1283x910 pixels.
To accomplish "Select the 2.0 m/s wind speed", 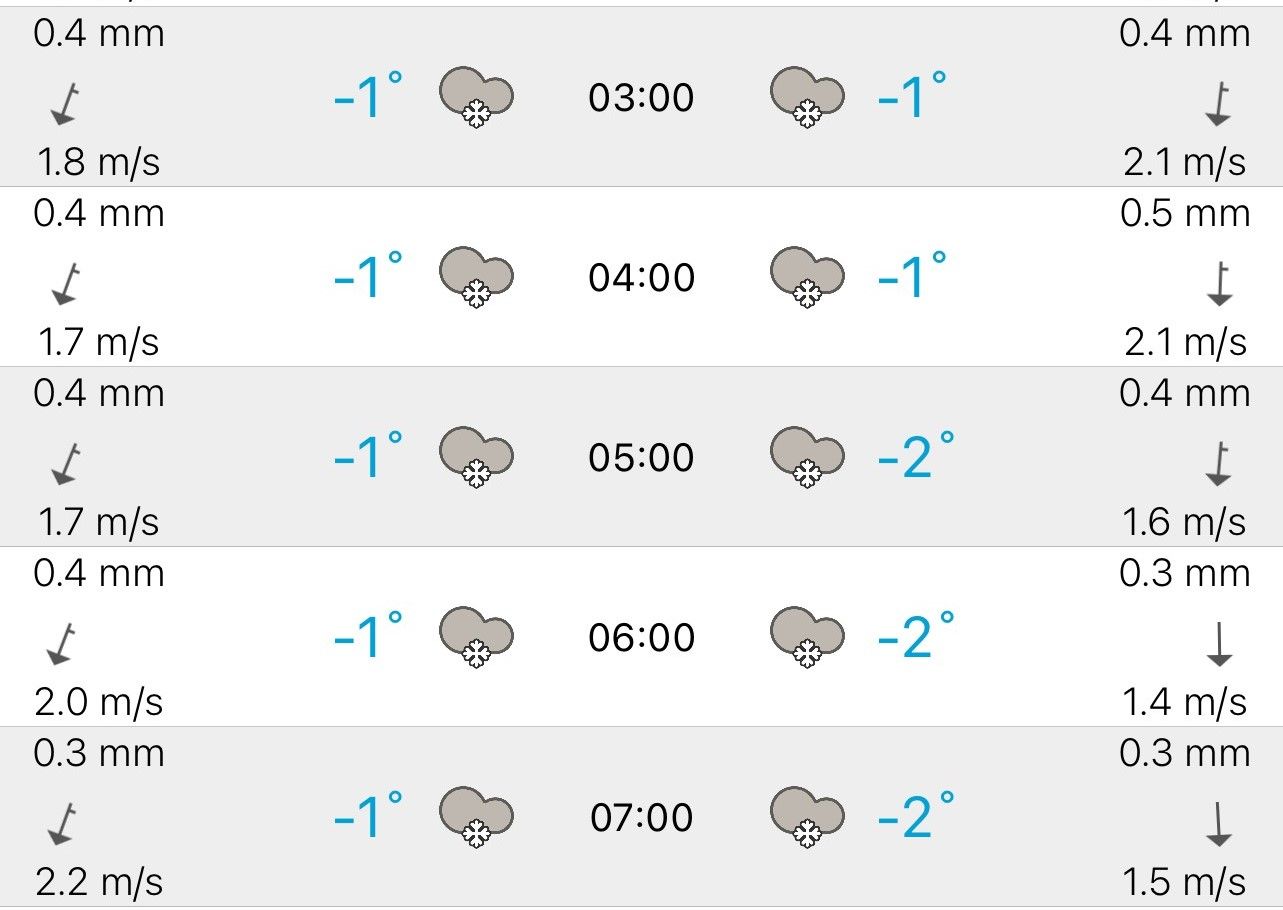I will 98,703.
